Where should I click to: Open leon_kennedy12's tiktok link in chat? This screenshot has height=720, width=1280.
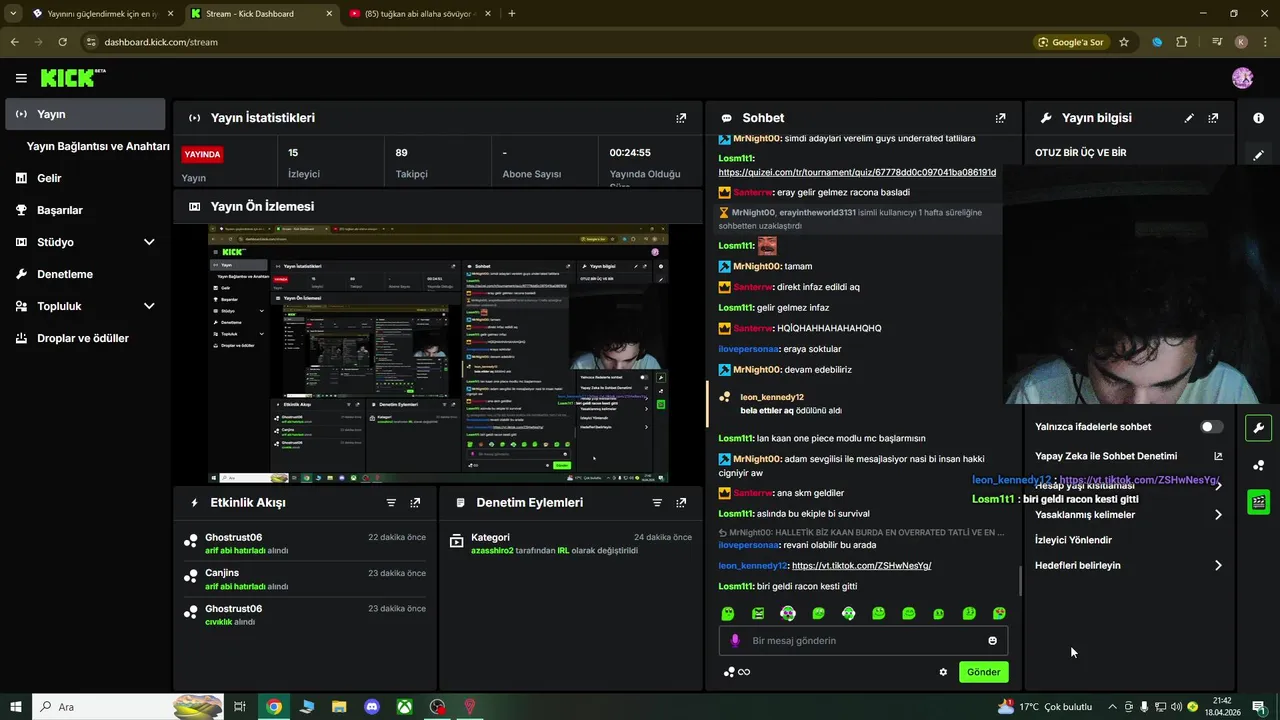861,566
